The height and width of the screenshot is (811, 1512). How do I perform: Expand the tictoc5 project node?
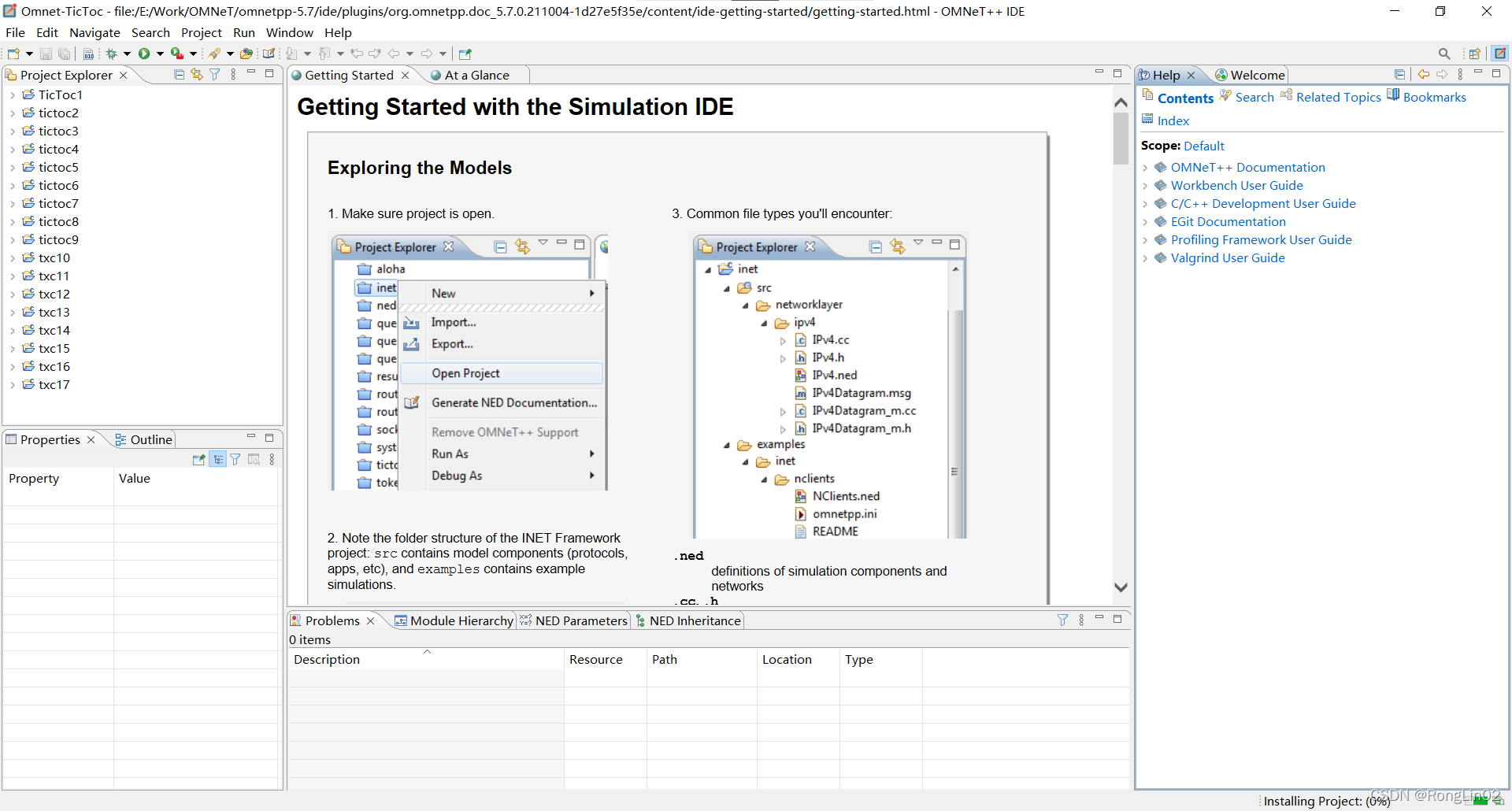(13, 167)
